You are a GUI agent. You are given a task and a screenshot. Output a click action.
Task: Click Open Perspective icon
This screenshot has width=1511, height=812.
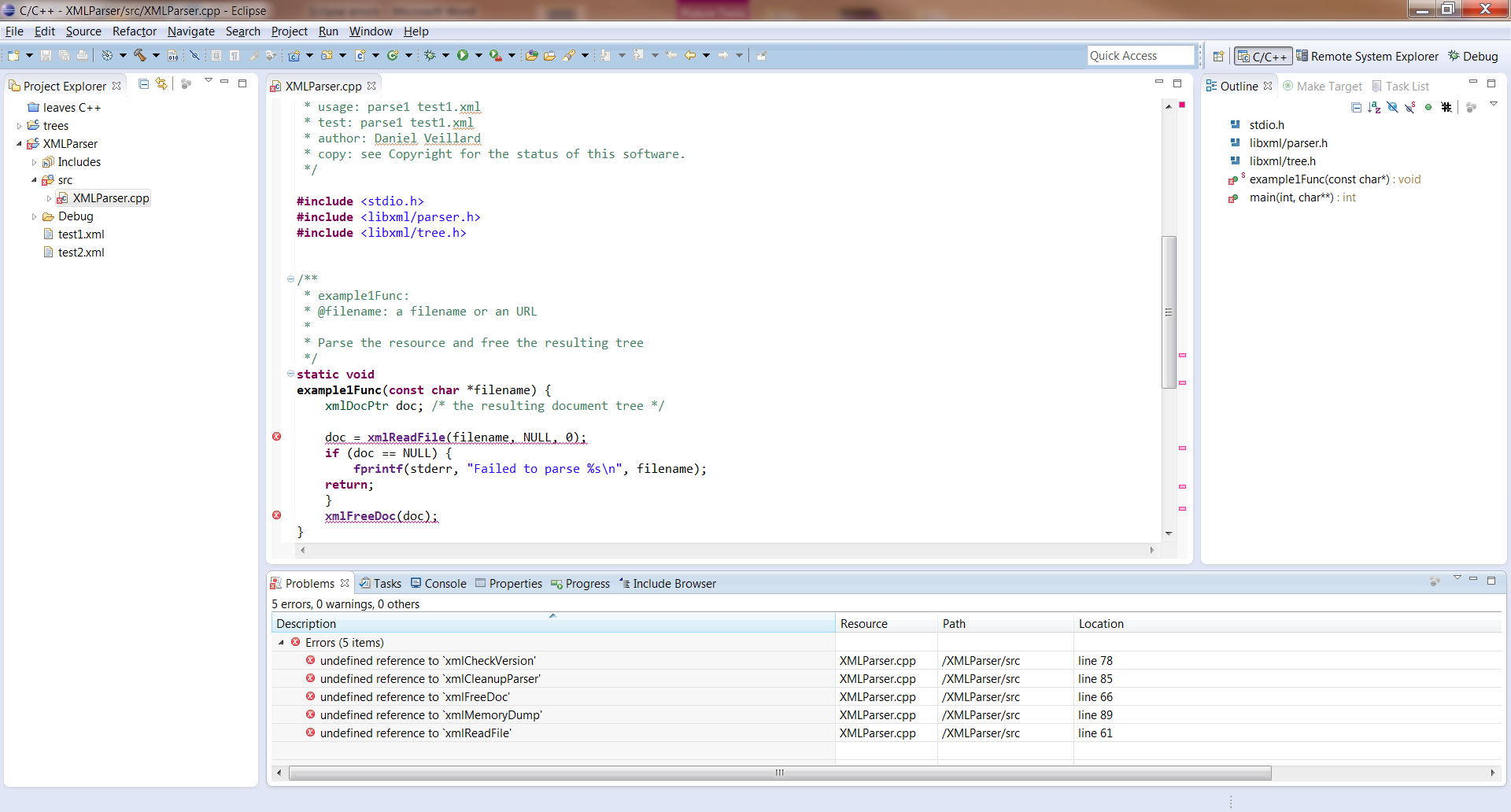(1218, 57)
